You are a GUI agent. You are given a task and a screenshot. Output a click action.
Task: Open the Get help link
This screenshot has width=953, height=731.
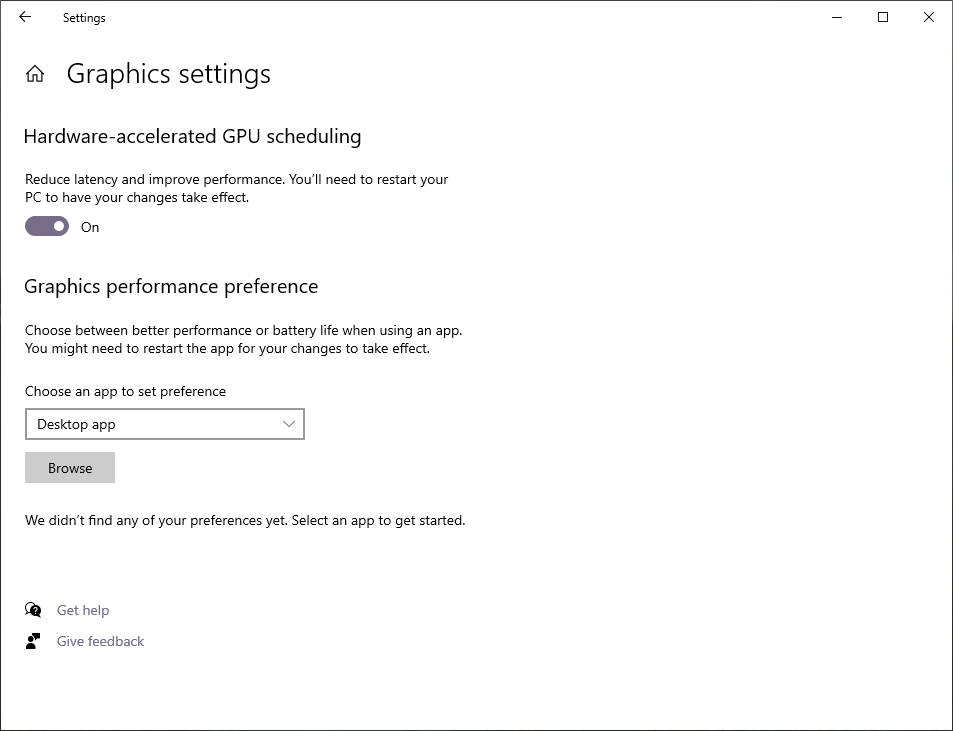click(x=83, y=610)
